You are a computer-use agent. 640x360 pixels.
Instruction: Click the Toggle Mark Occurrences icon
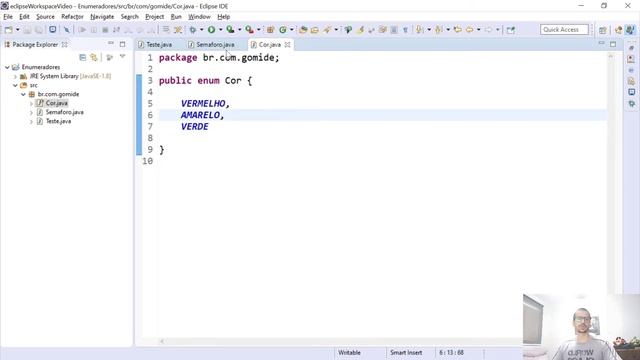point(360,30)
